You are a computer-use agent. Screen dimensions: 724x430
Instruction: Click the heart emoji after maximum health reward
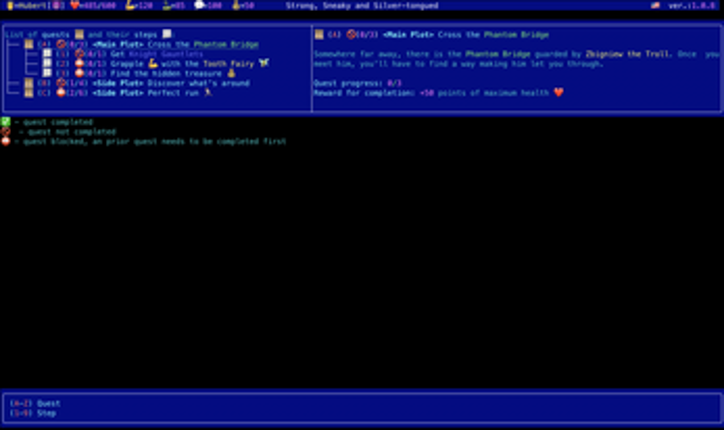coord(559,93)
